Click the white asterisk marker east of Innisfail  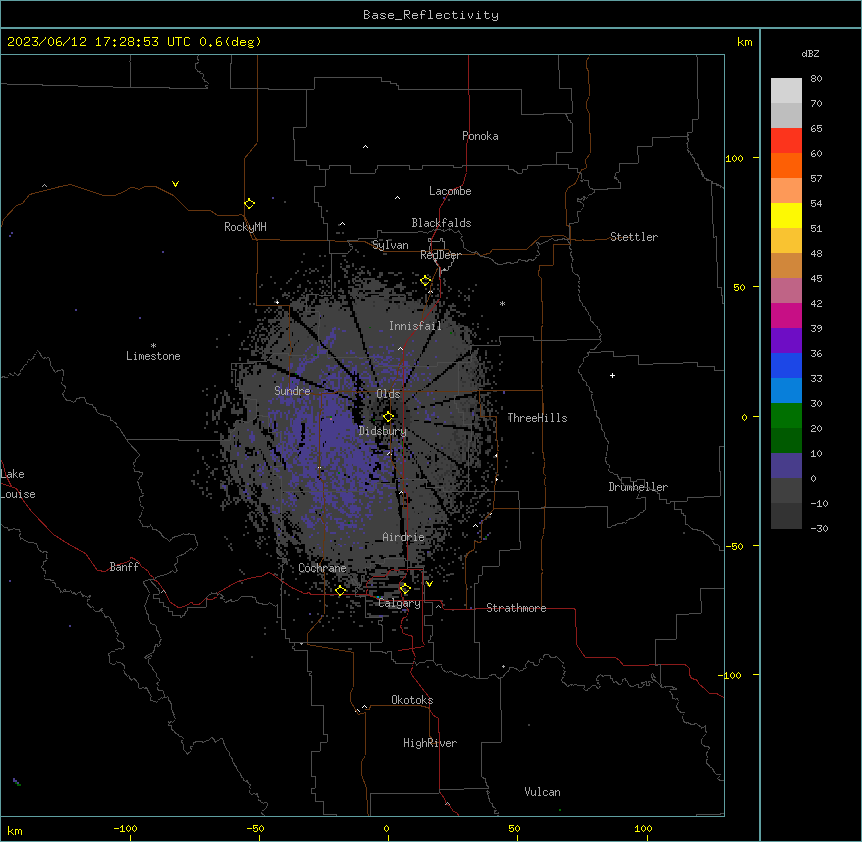[502, 303]
